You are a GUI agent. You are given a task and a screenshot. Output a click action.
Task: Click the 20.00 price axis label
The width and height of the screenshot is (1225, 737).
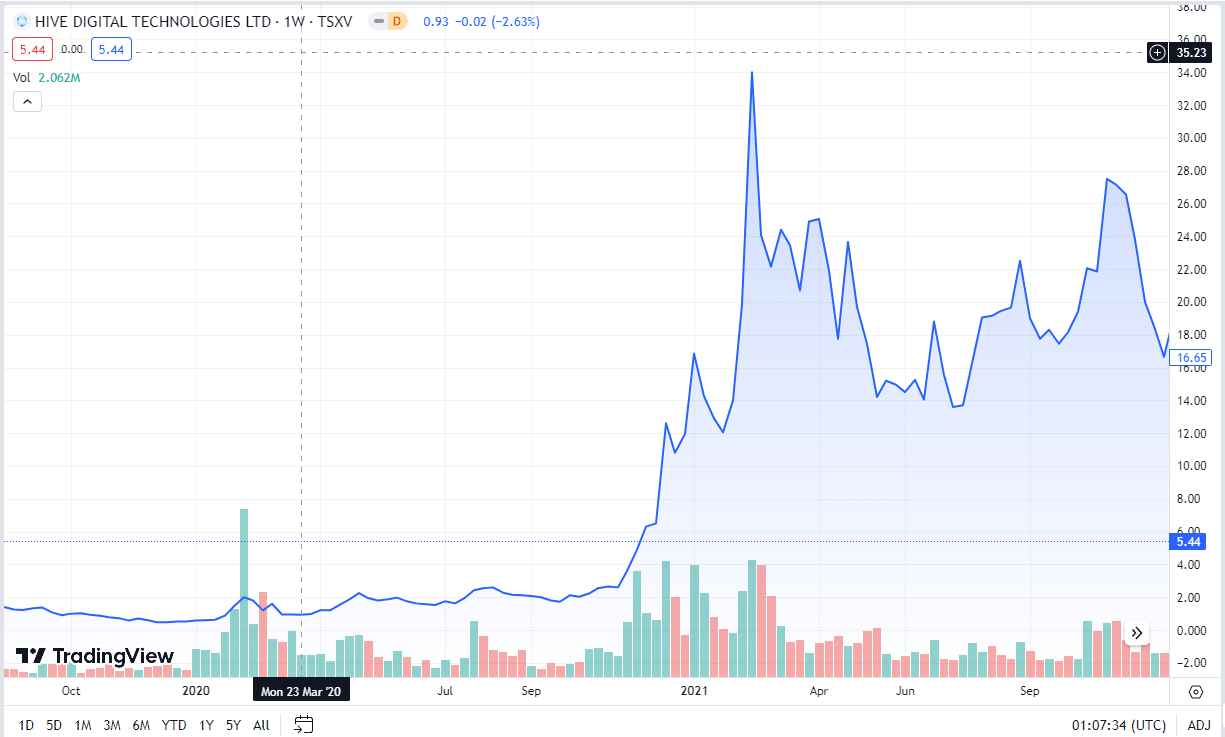pyautogui.click(x=1191, y=302)
